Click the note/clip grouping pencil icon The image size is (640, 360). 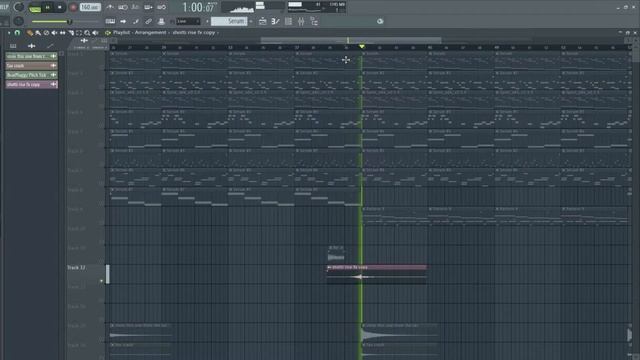136,21
